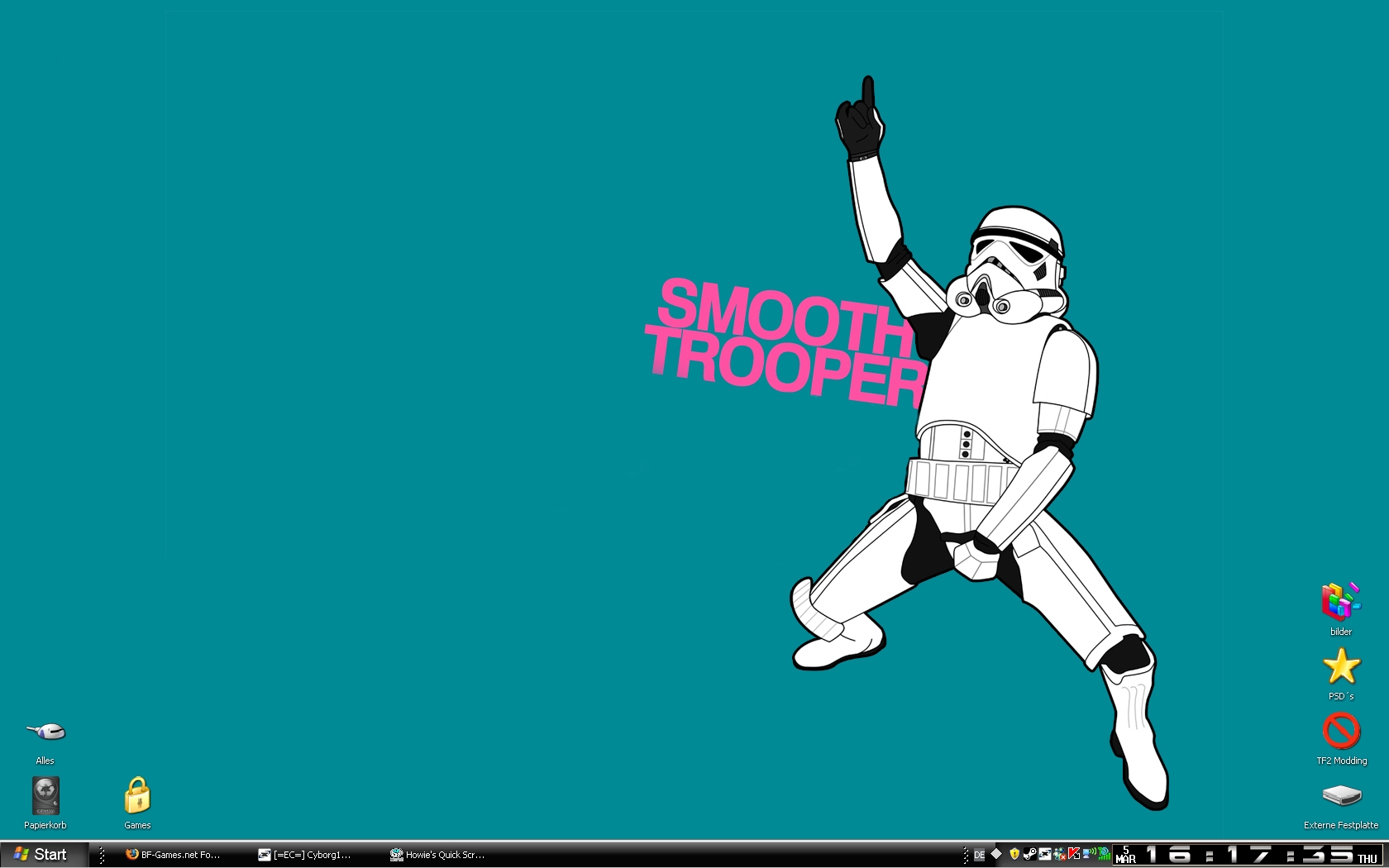Open the yellow security shield tray icon
Screen dimensions: 1389x868
pyautogui.click(x=1014, y=854)
